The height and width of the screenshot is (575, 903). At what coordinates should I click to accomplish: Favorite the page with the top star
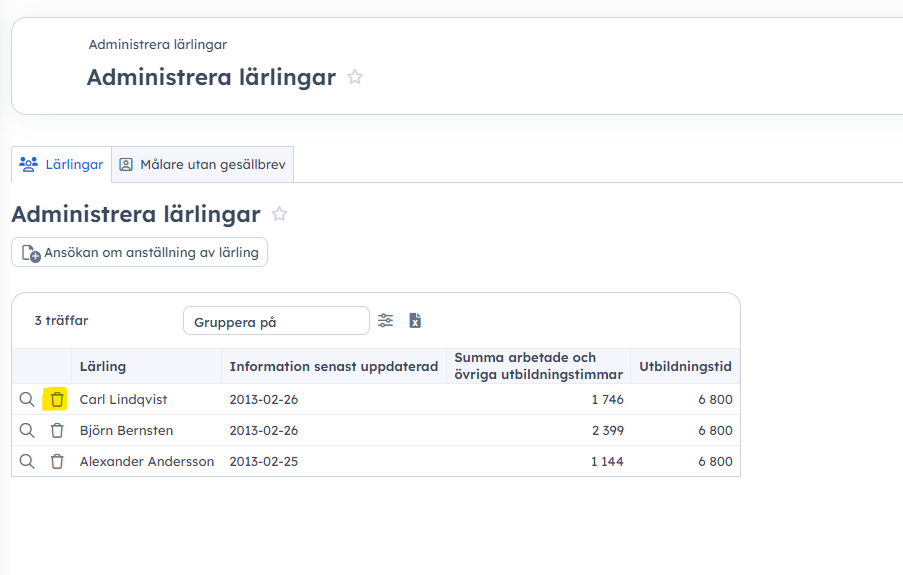pyautogui.click(x=355, y=77)
